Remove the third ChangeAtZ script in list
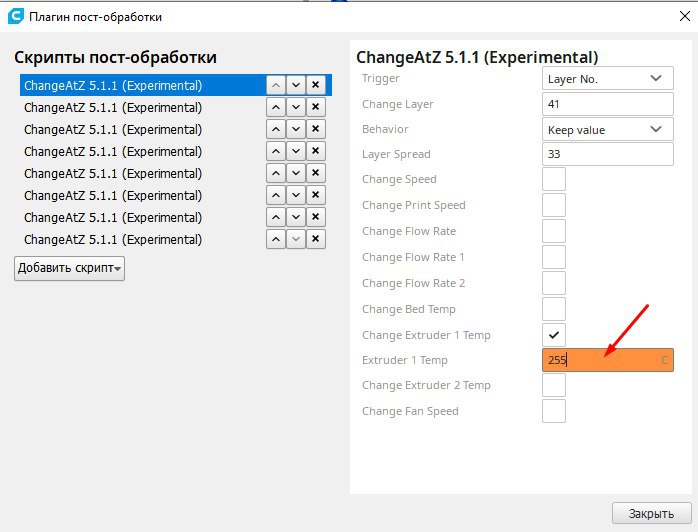Screen dimensions: 698x532 click(x=316, y=129)
